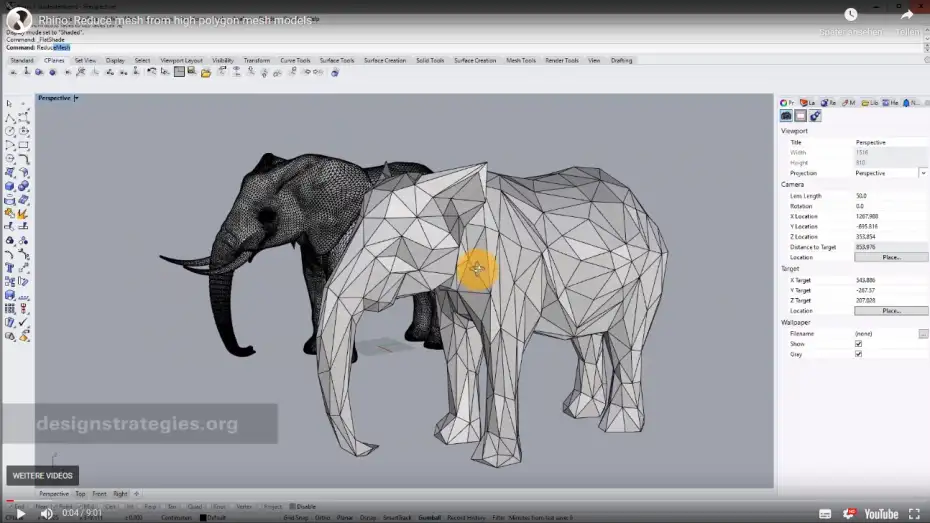Viewport: 930px width, 523px height.
Task: Click the Target Location Place button
Action: pyautogui.click(x=891, y=311)
